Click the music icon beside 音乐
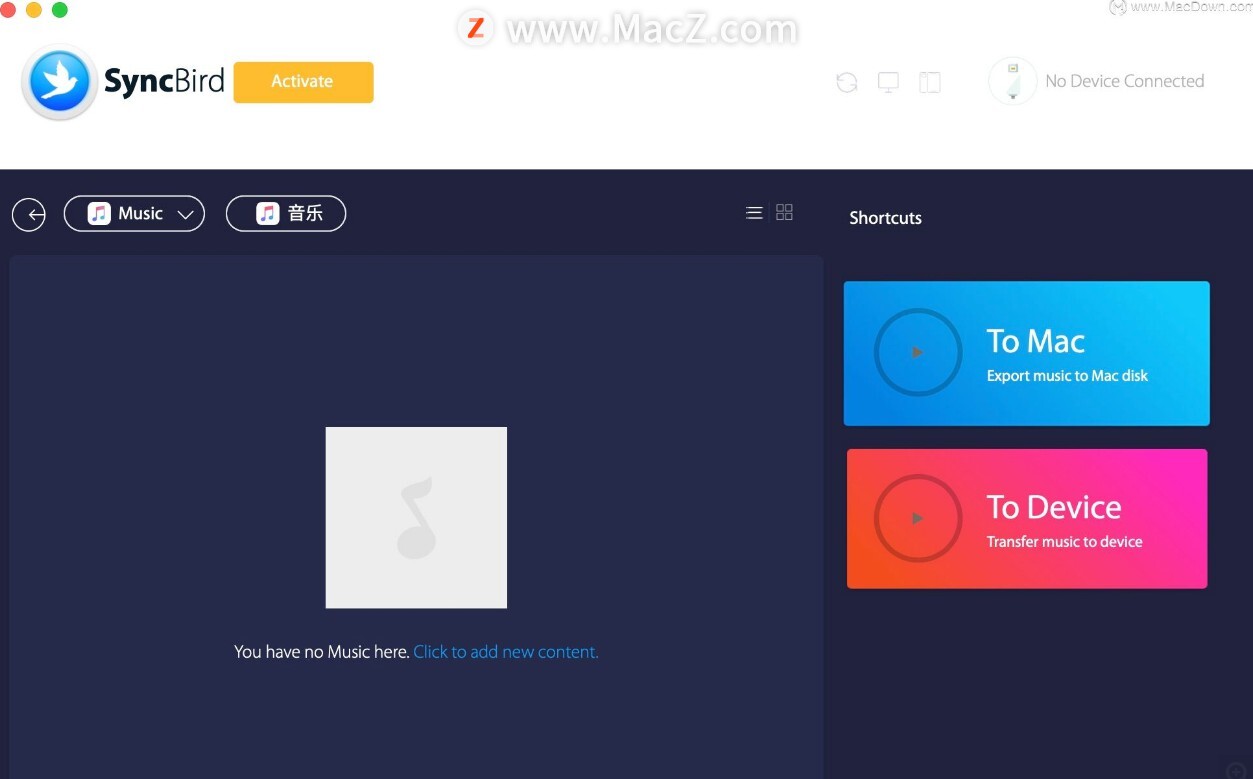 (x=268, y=213)
